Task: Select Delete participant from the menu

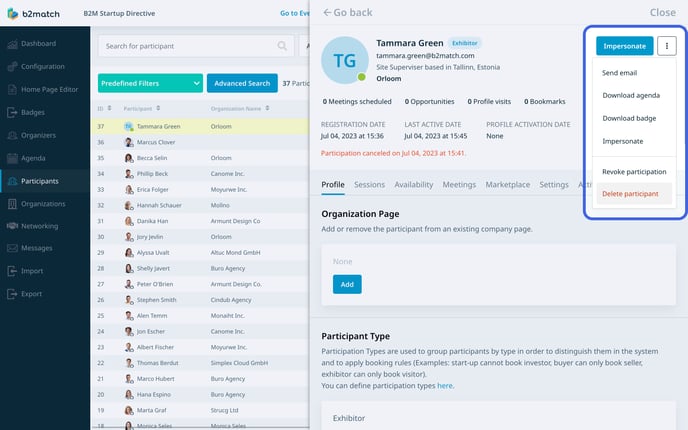Action: (630, 193)
